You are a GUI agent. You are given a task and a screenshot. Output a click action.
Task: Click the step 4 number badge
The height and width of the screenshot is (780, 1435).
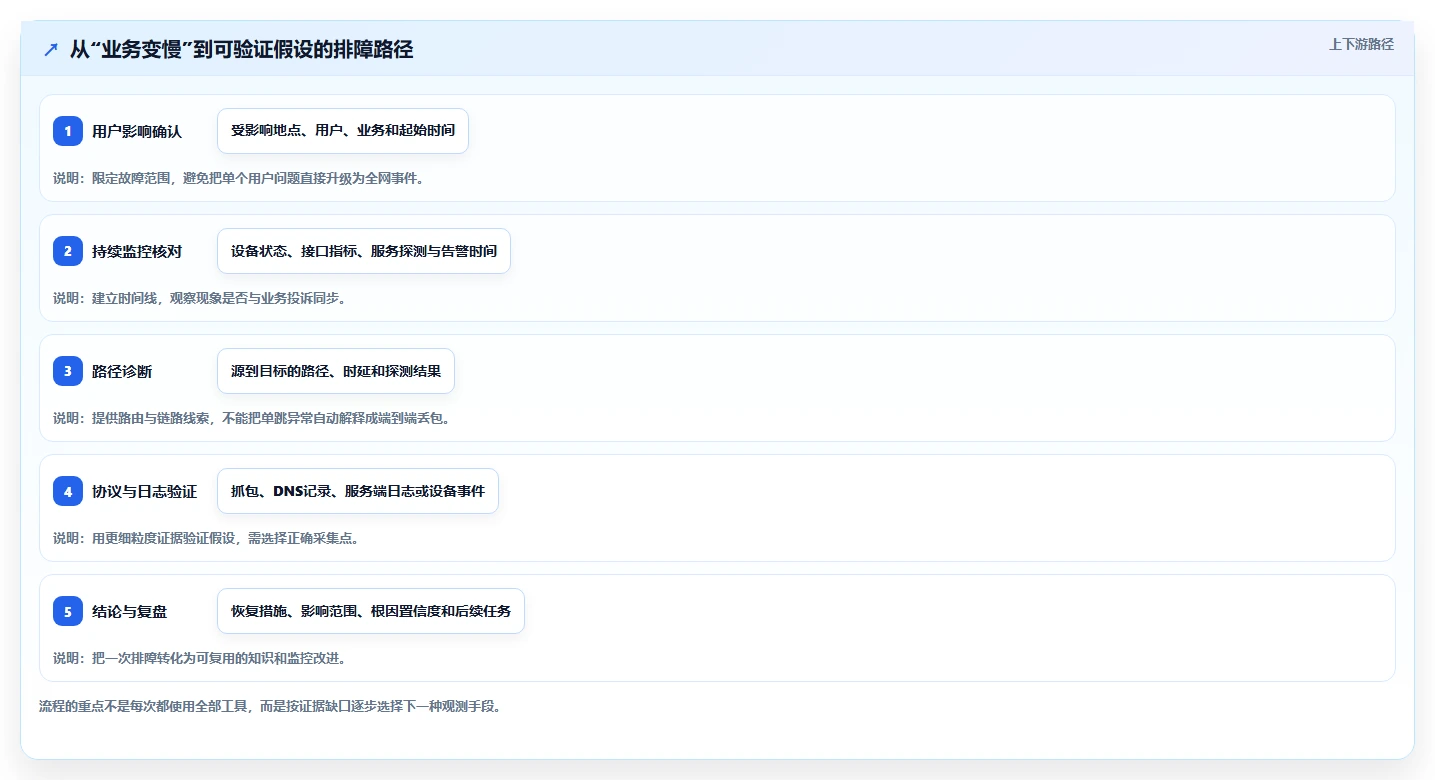tap(68, 491)
